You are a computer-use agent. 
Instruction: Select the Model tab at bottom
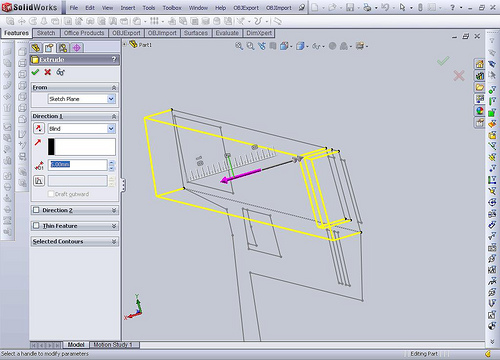tap(76, 345)
